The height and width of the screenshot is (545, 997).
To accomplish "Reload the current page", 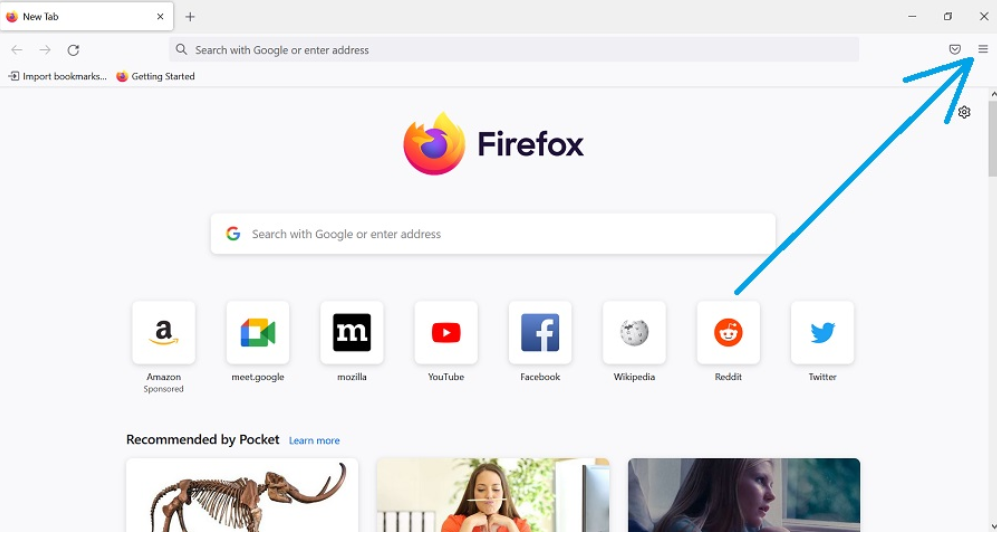I will pyautogui.click(x=73, y=50).
